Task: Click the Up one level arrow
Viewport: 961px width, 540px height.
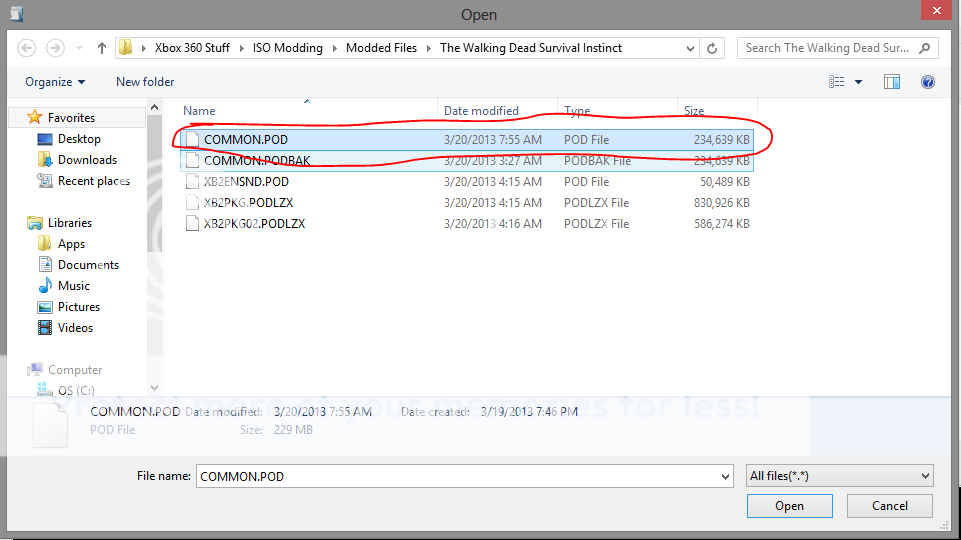Action: [x=102, y=48]
